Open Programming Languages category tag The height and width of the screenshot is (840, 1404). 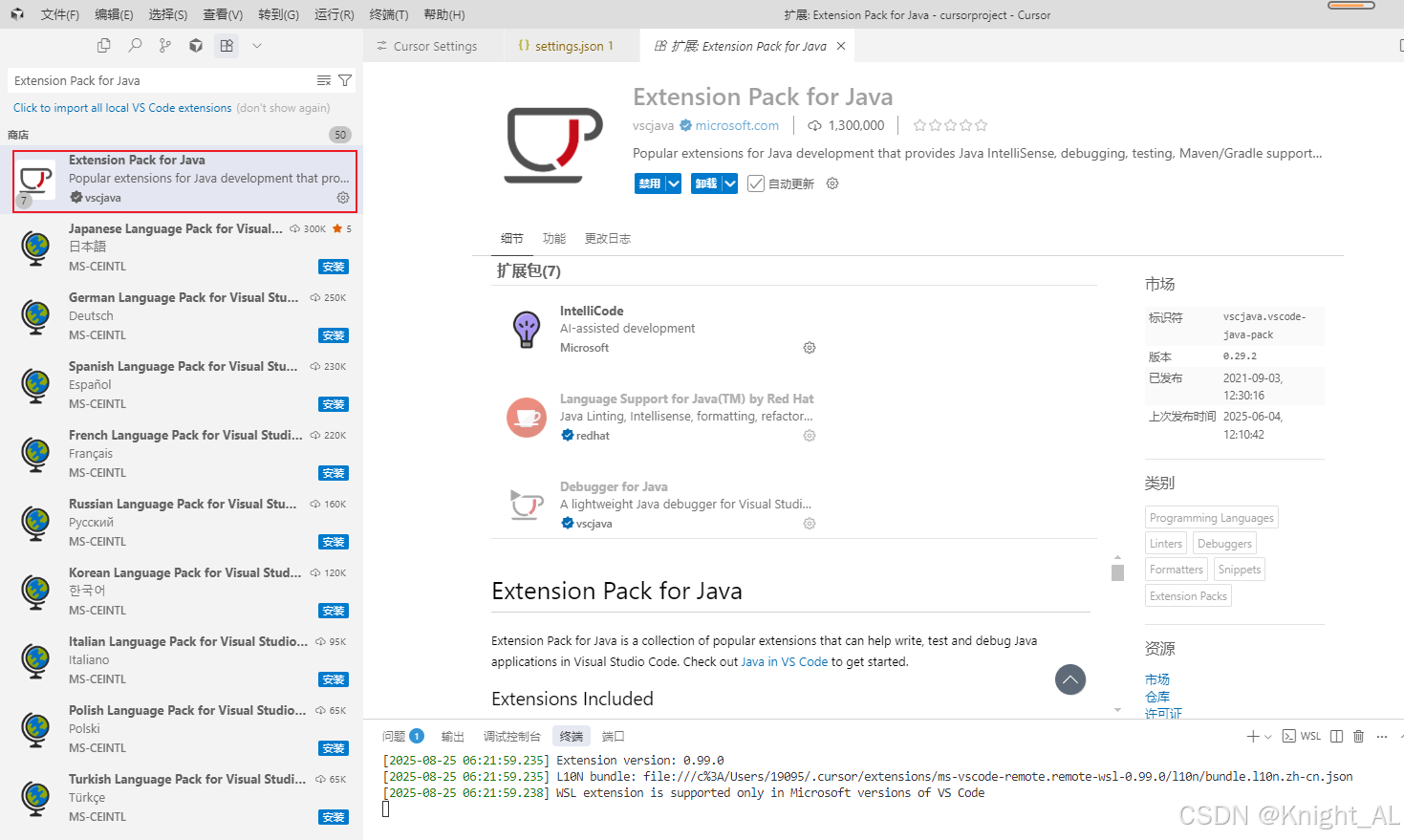click(x=1212, y=518)
